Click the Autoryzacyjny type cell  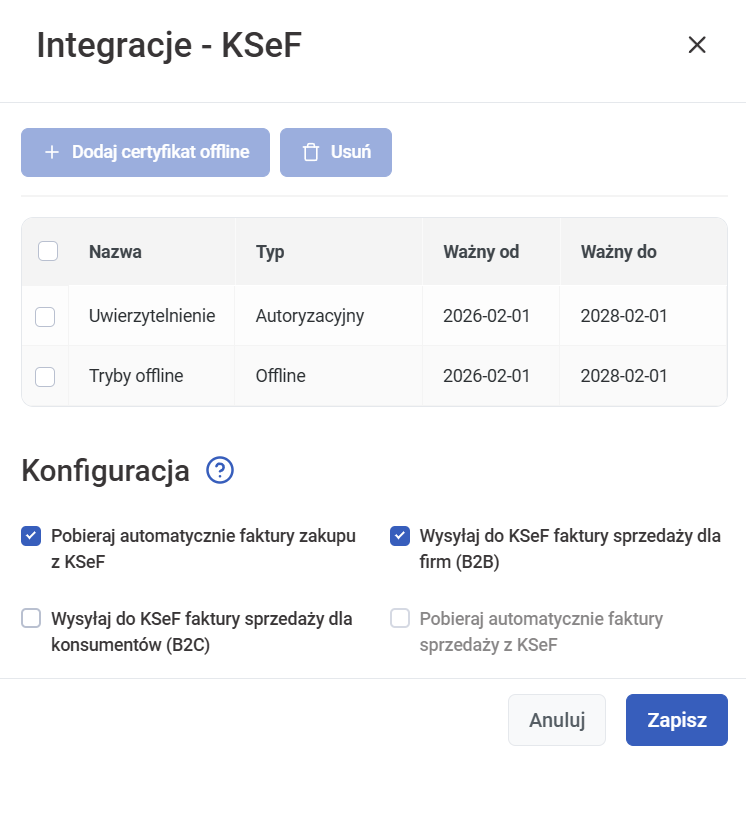(309, 316)
